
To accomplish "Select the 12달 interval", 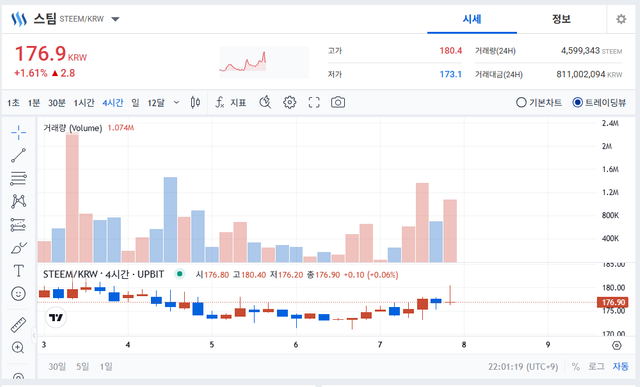I will click(156, 102).
